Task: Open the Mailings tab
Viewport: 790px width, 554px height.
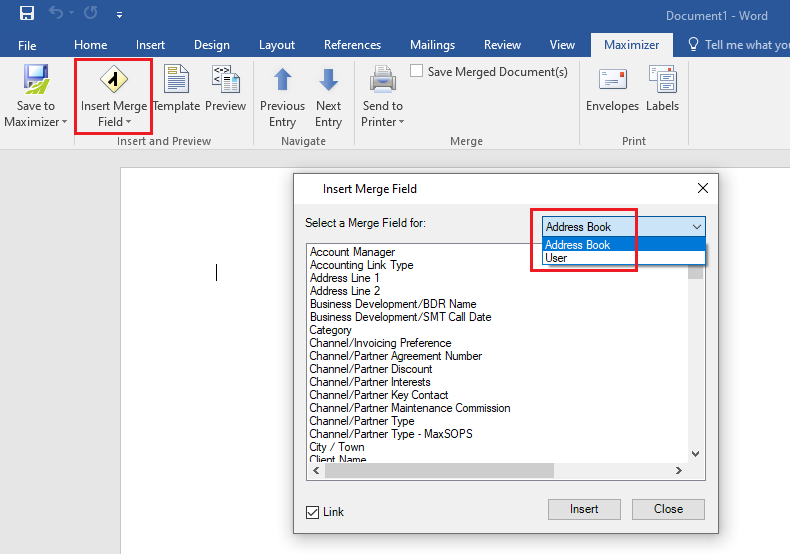Action: [x=432, y=45]
